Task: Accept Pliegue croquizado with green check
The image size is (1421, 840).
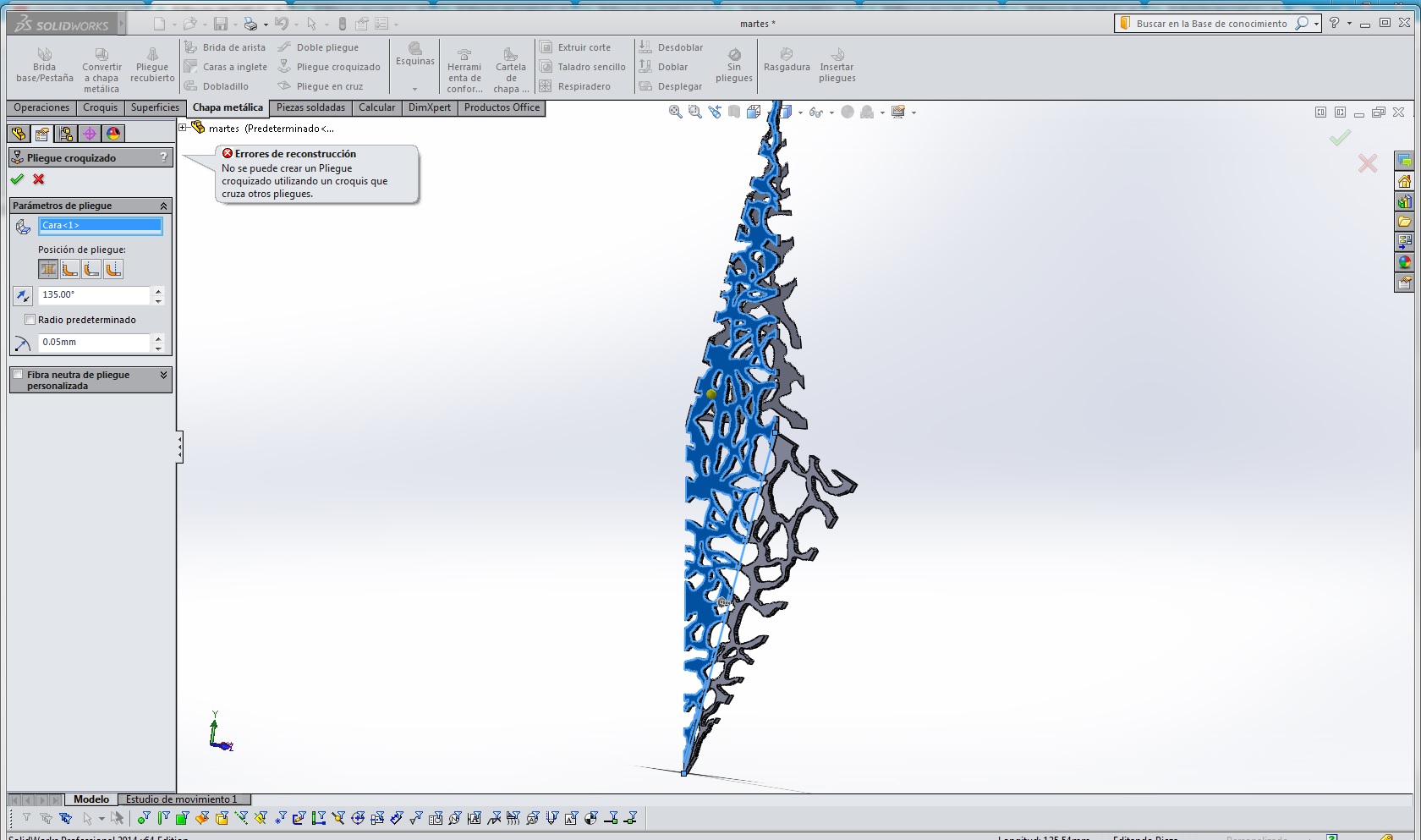Action: click(17, 179)
